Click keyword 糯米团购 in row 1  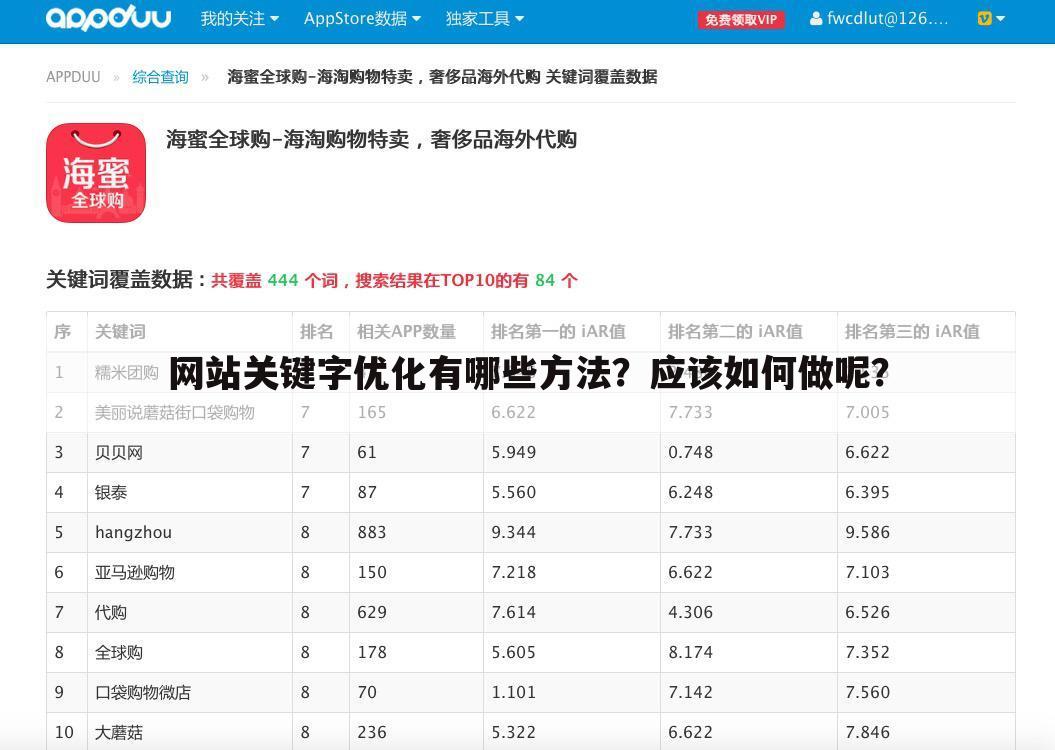click(x=126, y=373)
